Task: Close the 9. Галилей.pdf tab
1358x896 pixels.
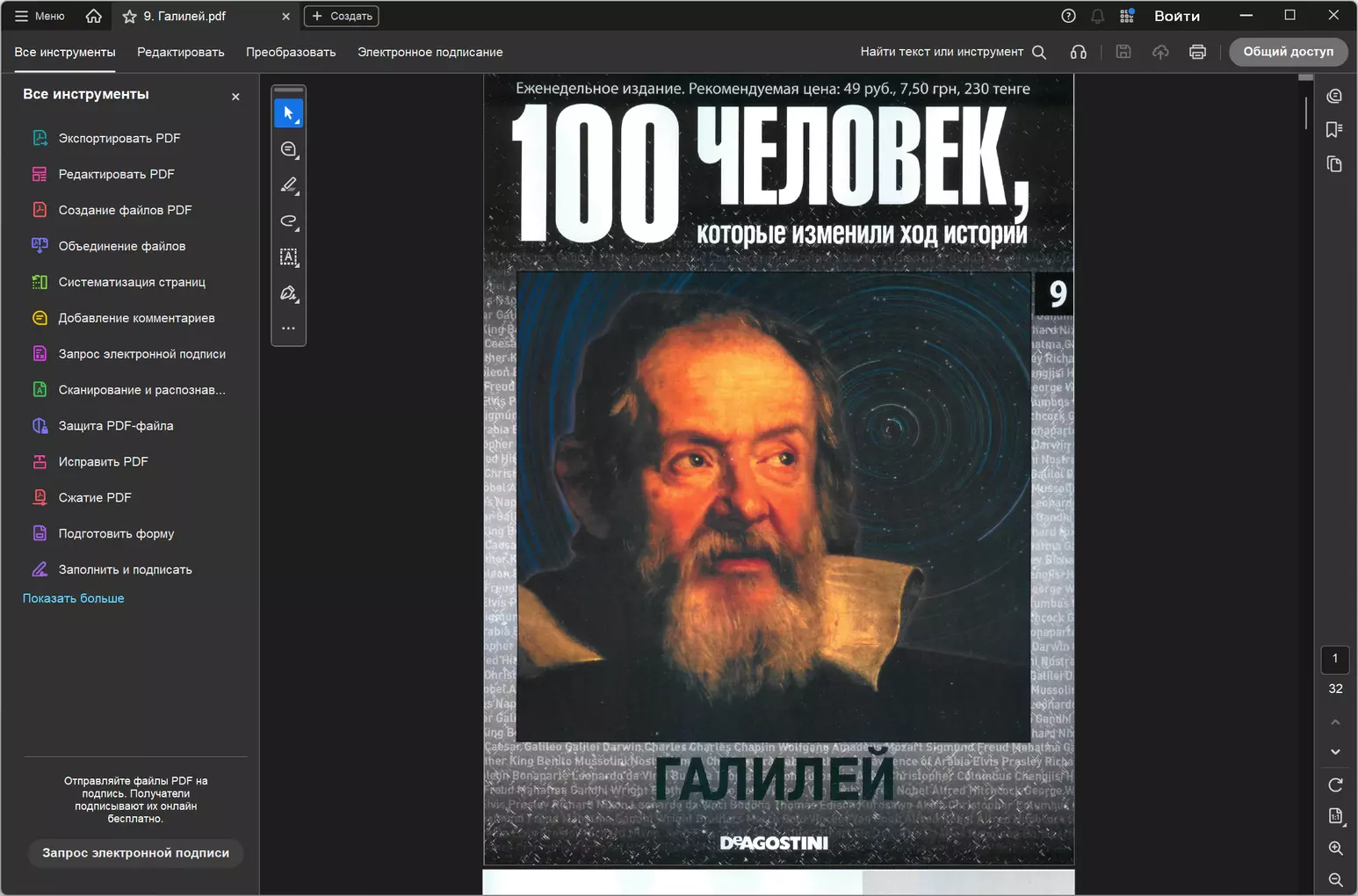Action: [285, 17]
